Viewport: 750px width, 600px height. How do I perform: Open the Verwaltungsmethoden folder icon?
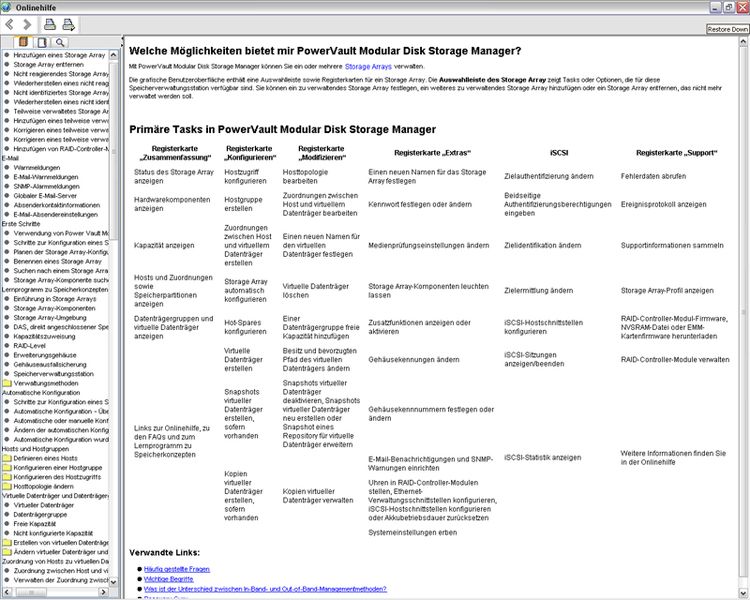click(x=7, y=383)
